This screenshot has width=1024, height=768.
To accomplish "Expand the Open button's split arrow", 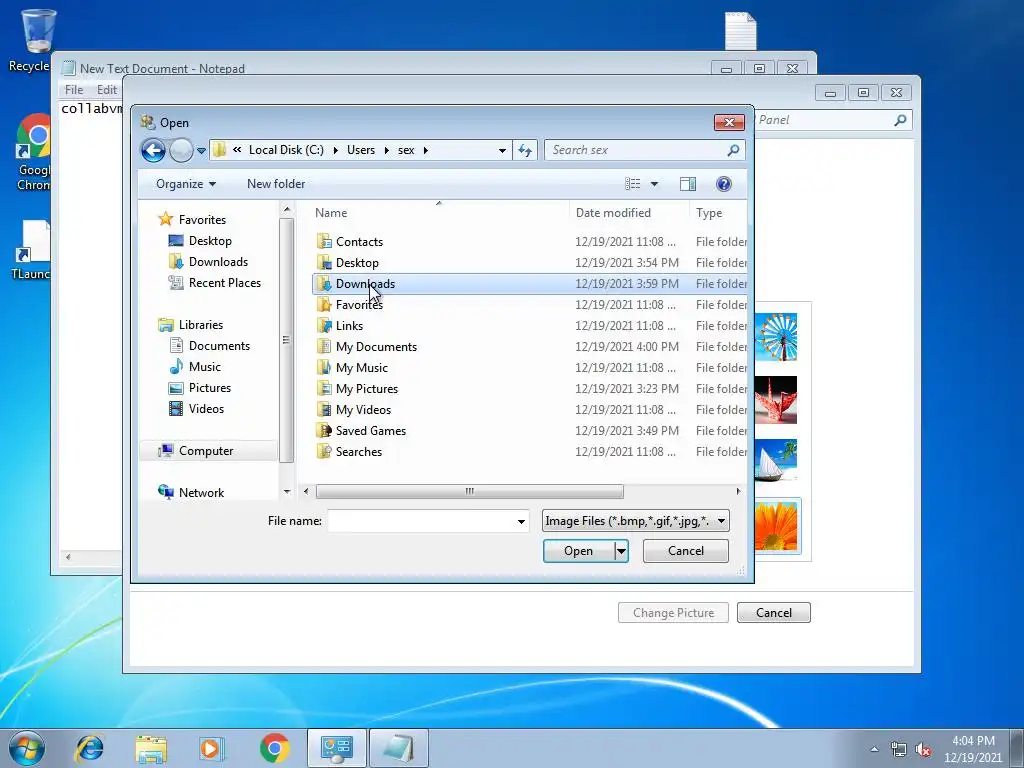I will click(x=622, y=551).
